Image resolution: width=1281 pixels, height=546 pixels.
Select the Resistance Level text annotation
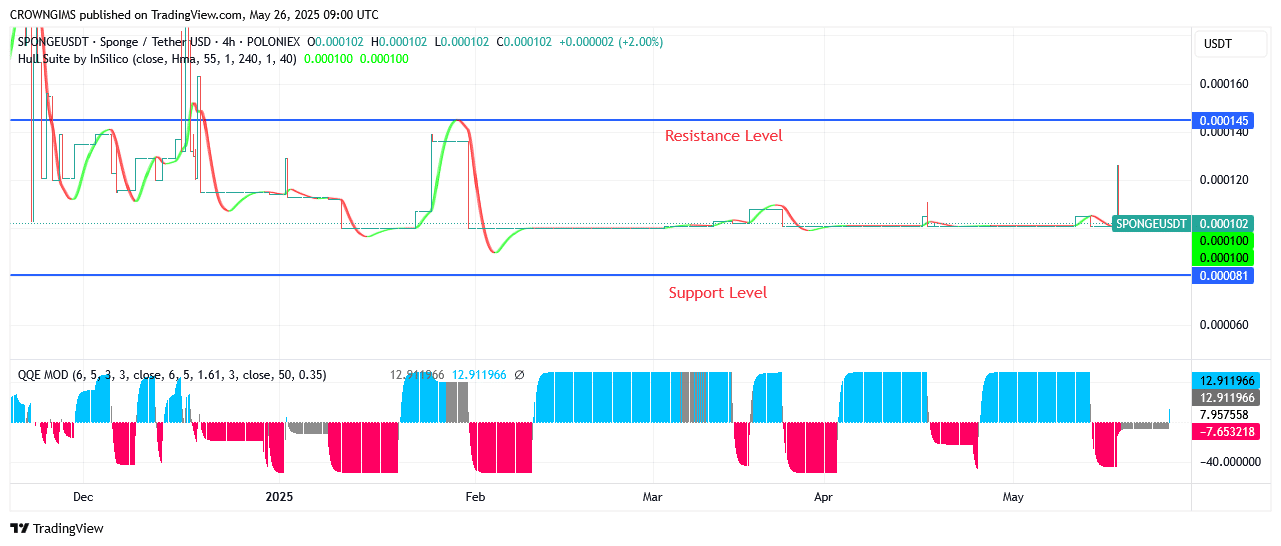[x=723, y=136]
